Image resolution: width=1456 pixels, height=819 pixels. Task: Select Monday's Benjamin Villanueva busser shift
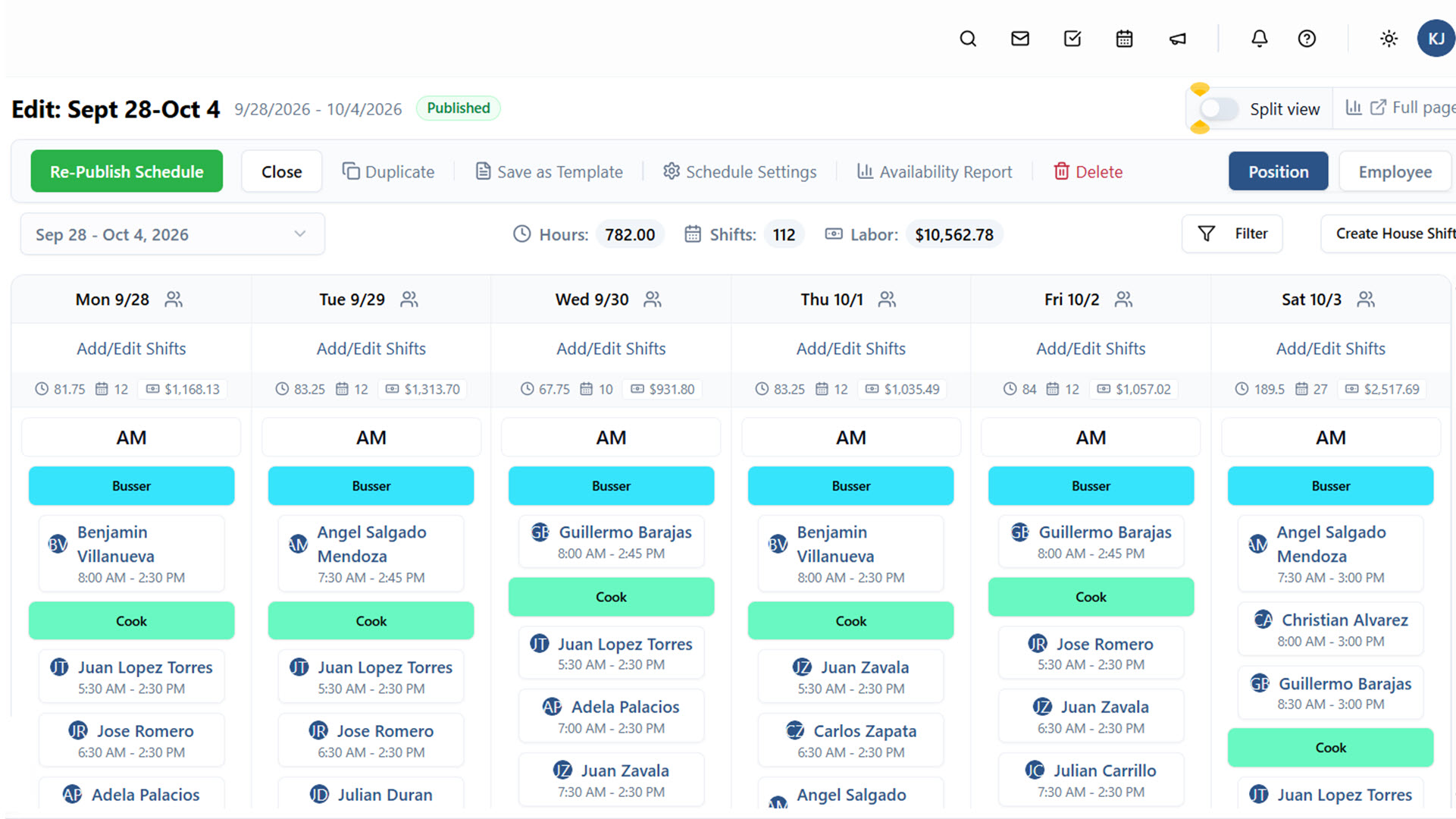131,554
